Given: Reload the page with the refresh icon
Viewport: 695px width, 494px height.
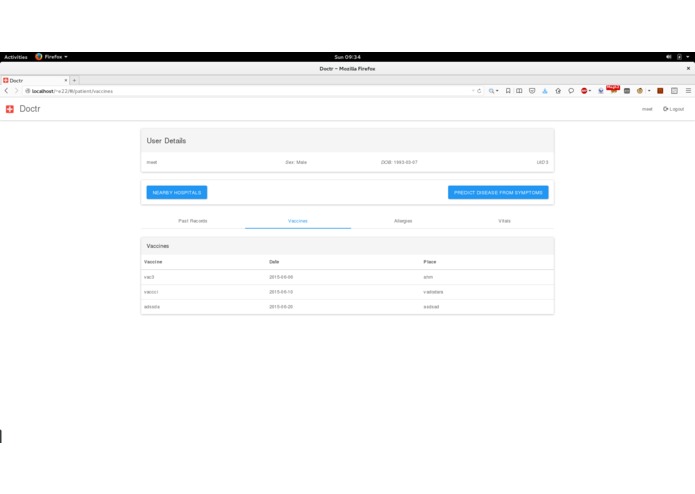Looking at the screenshot, I should (x=479, y=91).
